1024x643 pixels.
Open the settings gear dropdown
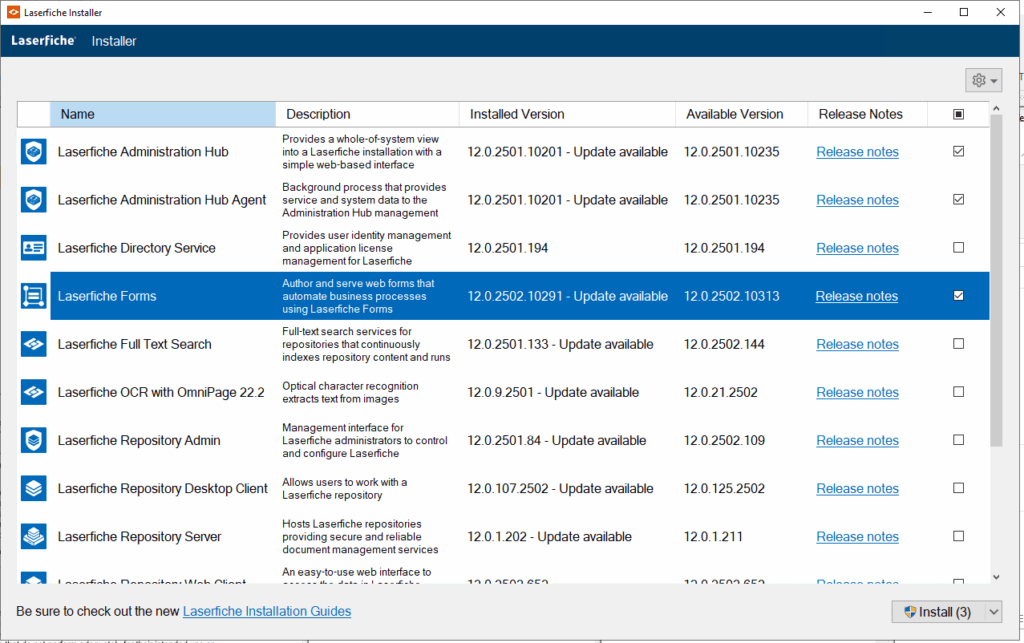click(x=983, y=81)
